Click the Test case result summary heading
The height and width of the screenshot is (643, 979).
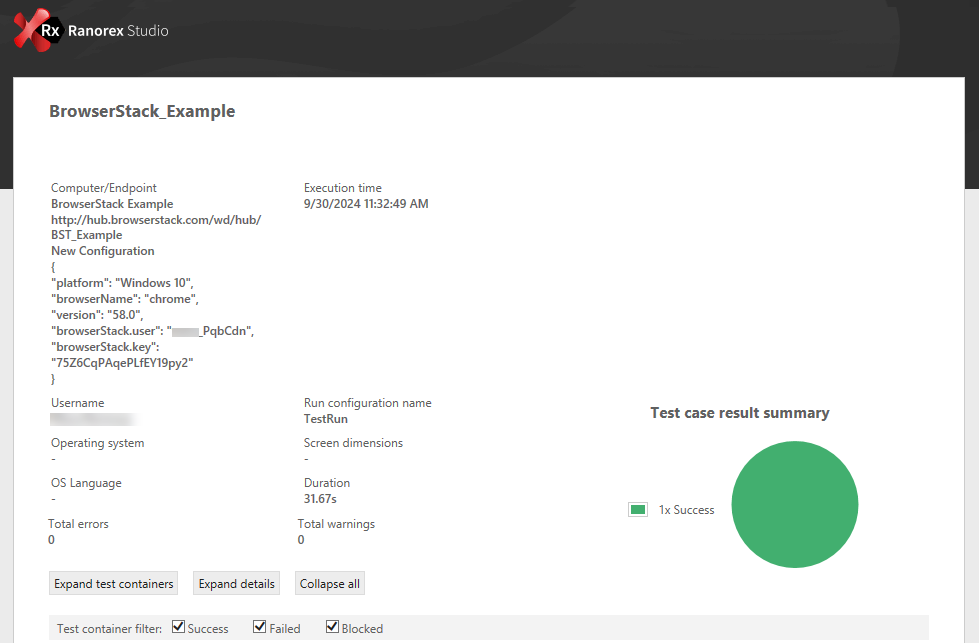click(x=740, y=413)
